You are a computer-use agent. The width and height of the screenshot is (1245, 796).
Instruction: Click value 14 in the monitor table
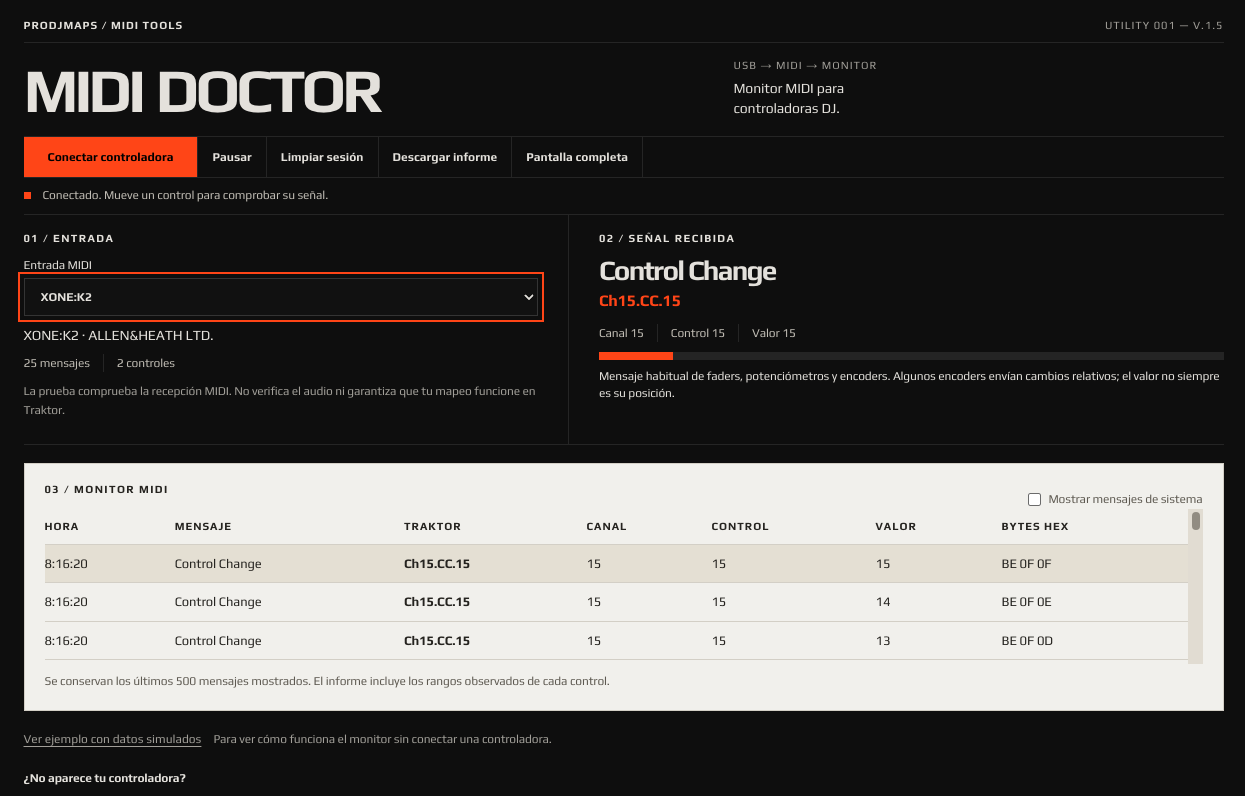coord(883,602)
